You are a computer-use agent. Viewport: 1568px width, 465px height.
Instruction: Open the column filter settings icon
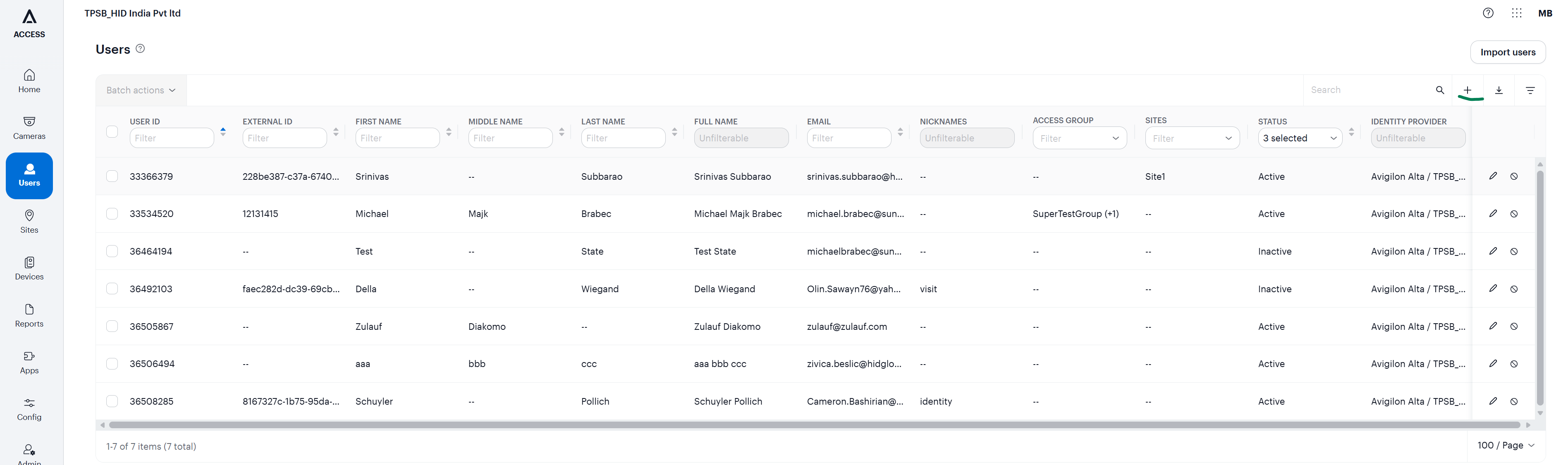(x=1530, y=90)
